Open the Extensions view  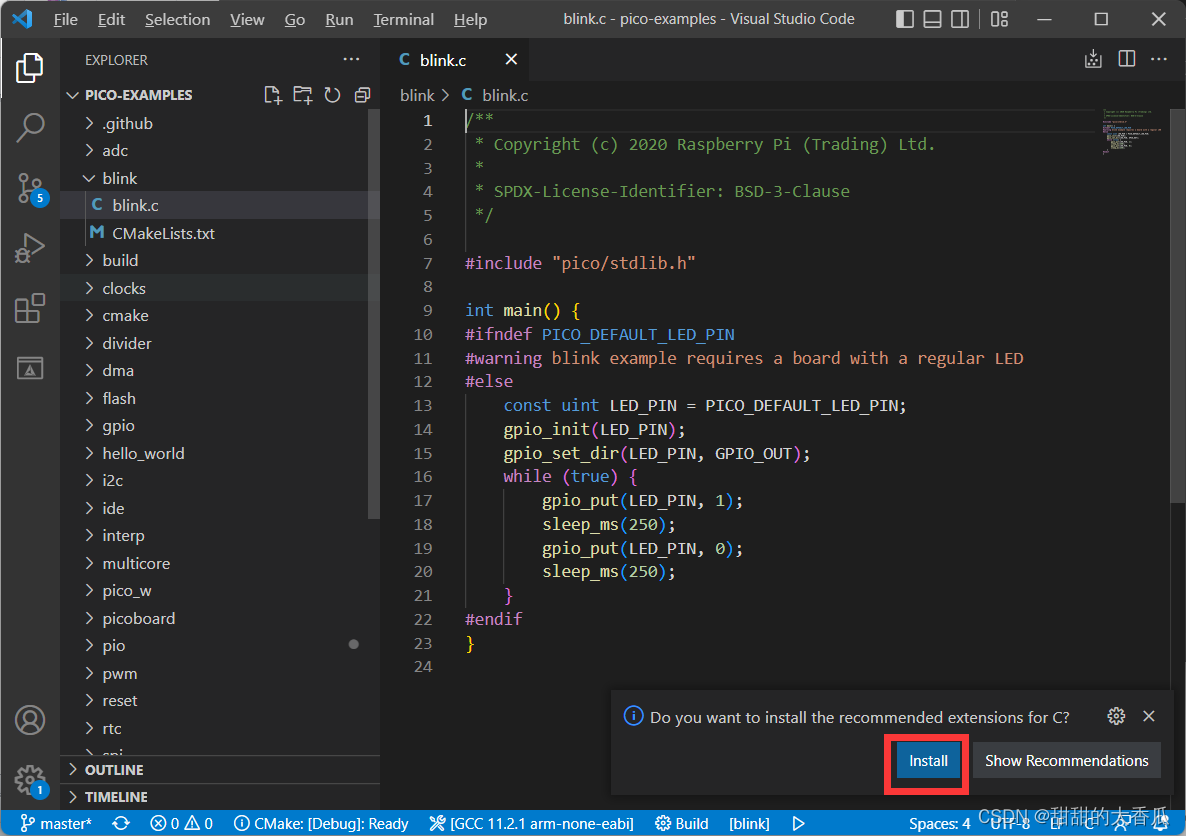click(29, 309)
